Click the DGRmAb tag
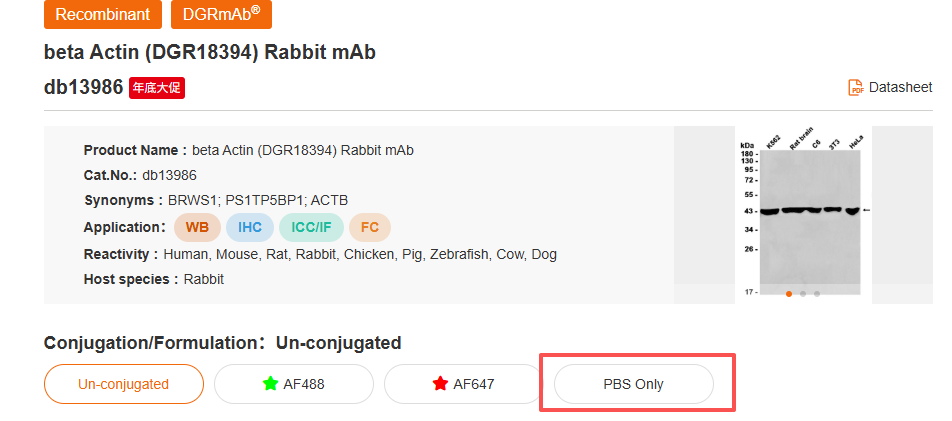 pyautogui.click(x=221, y=14)
